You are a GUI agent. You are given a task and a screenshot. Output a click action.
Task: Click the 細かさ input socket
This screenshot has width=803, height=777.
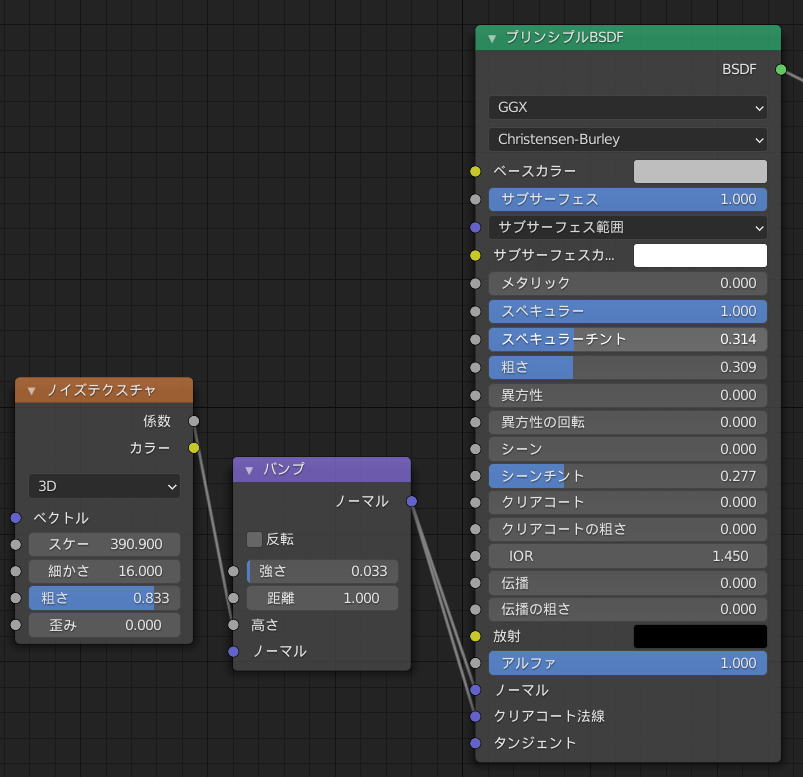(16, 571)
